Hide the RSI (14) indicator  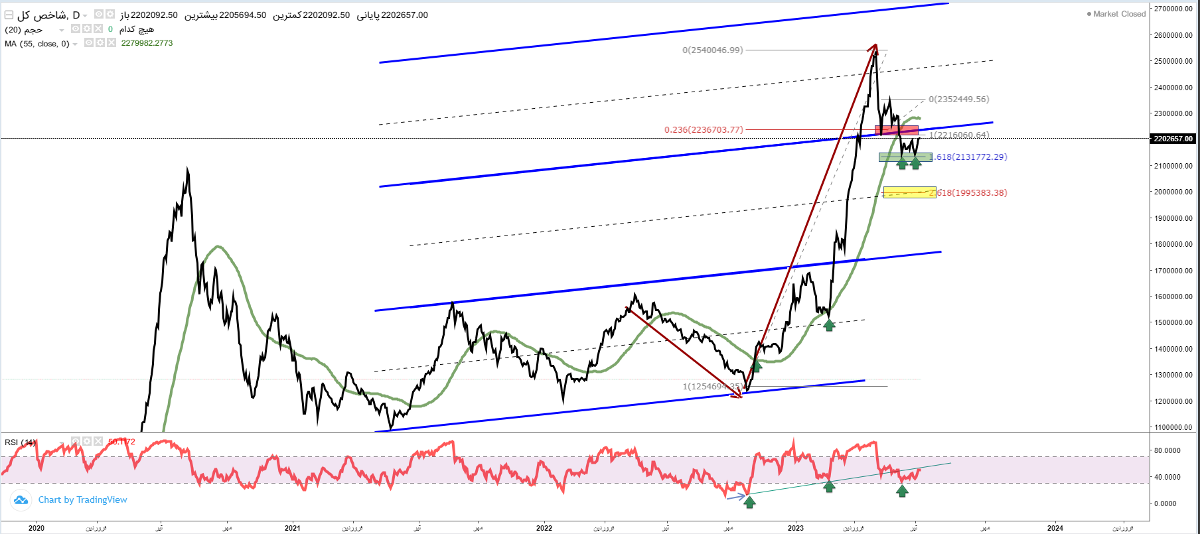coord(75,441)
